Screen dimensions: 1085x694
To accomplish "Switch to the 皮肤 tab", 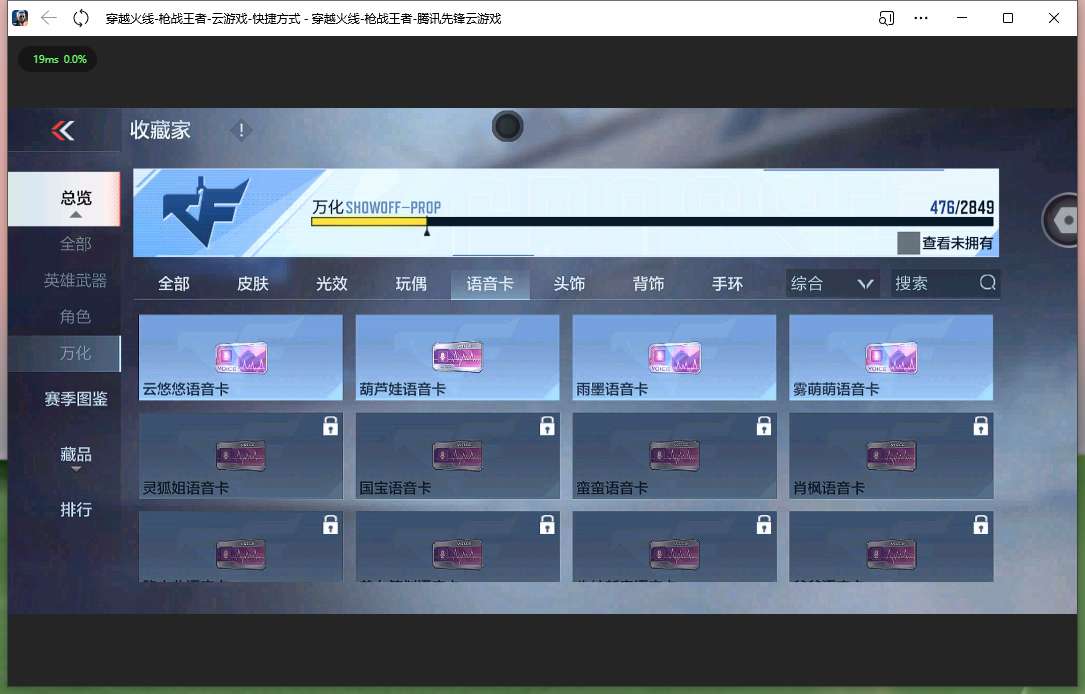I will pos(253,284).
